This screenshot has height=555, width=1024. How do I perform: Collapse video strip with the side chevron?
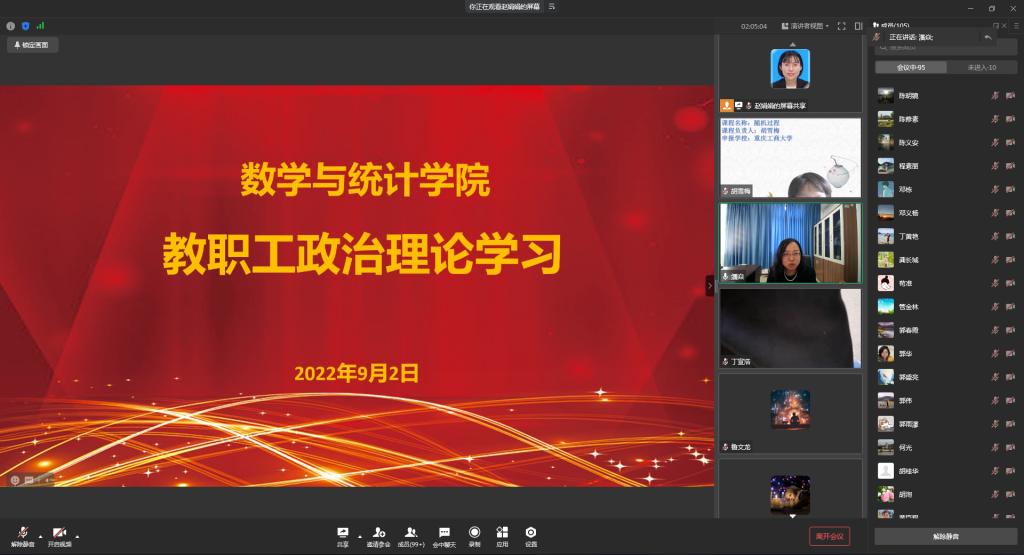pos(710,286)
